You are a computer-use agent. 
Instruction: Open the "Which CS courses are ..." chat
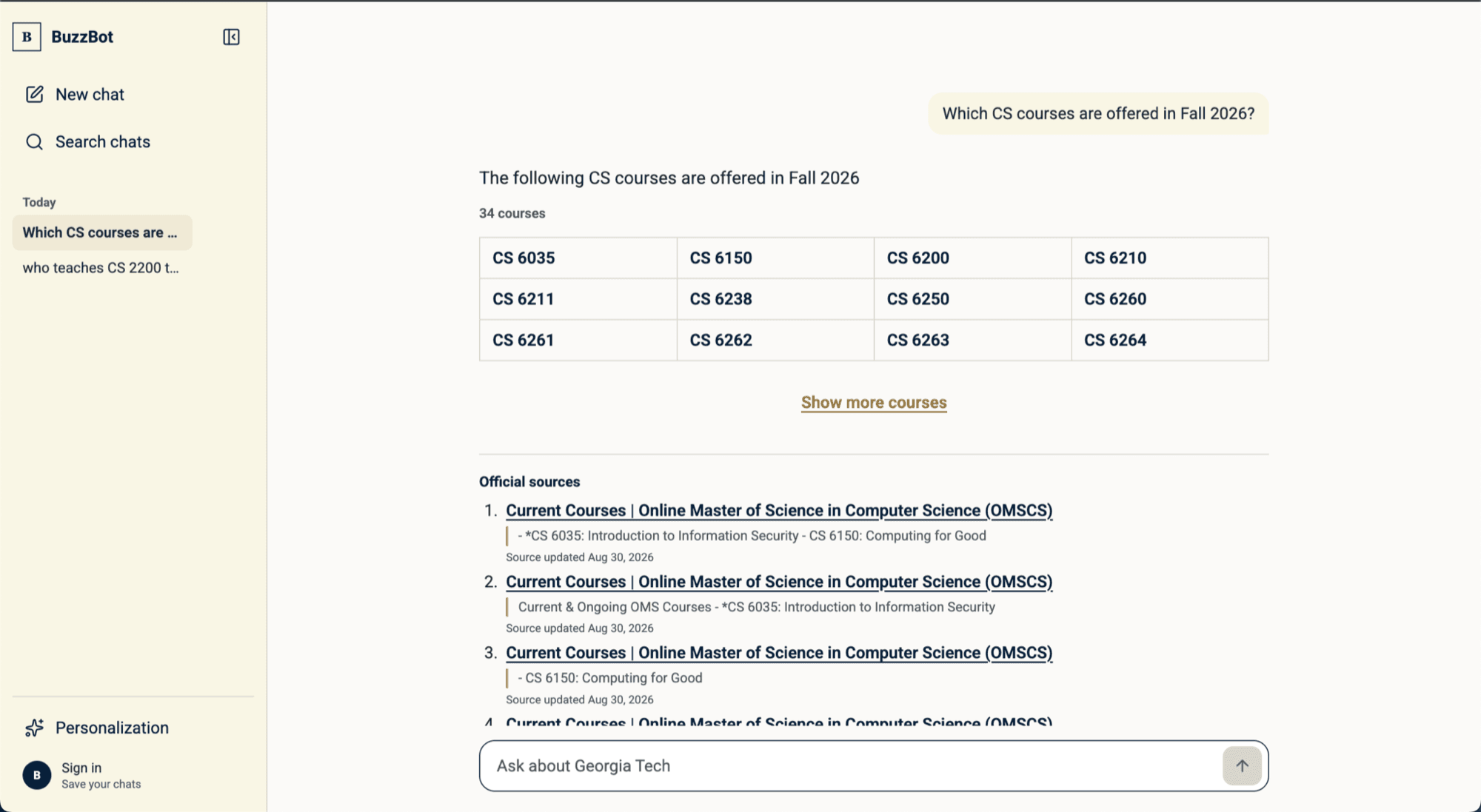coord(102,232)
